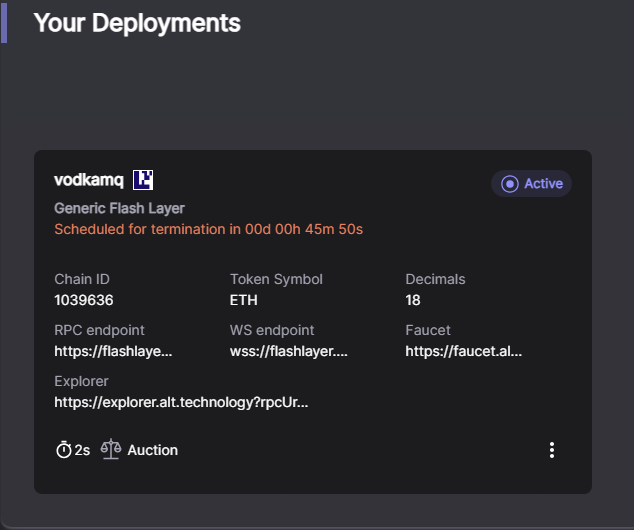Click the Scheduled for termination countdown text
634x530 pixels.
[209, 229]
